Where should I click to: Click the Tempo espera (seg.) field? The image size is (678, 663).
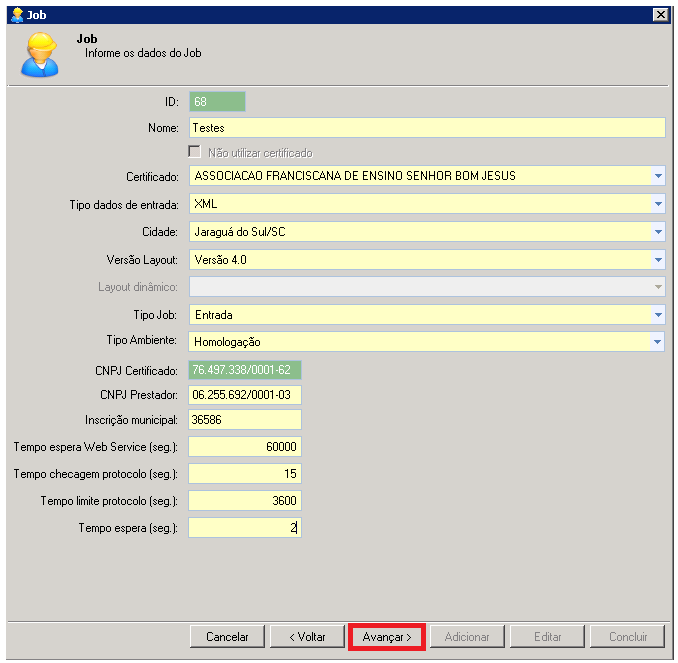(x=244, y=527)
